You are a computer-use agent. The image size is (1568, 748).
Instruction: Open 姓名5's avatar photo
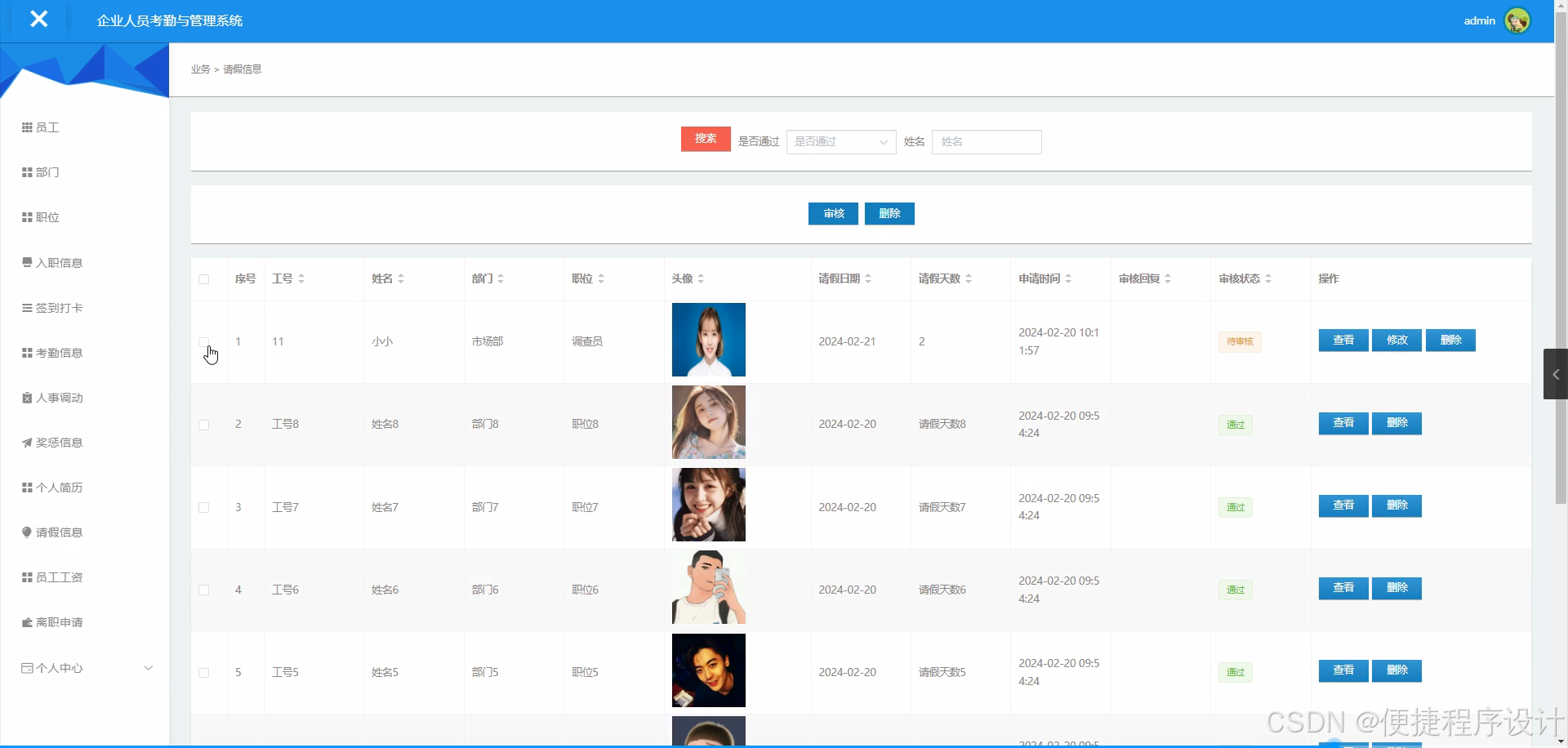pos(709,670)
